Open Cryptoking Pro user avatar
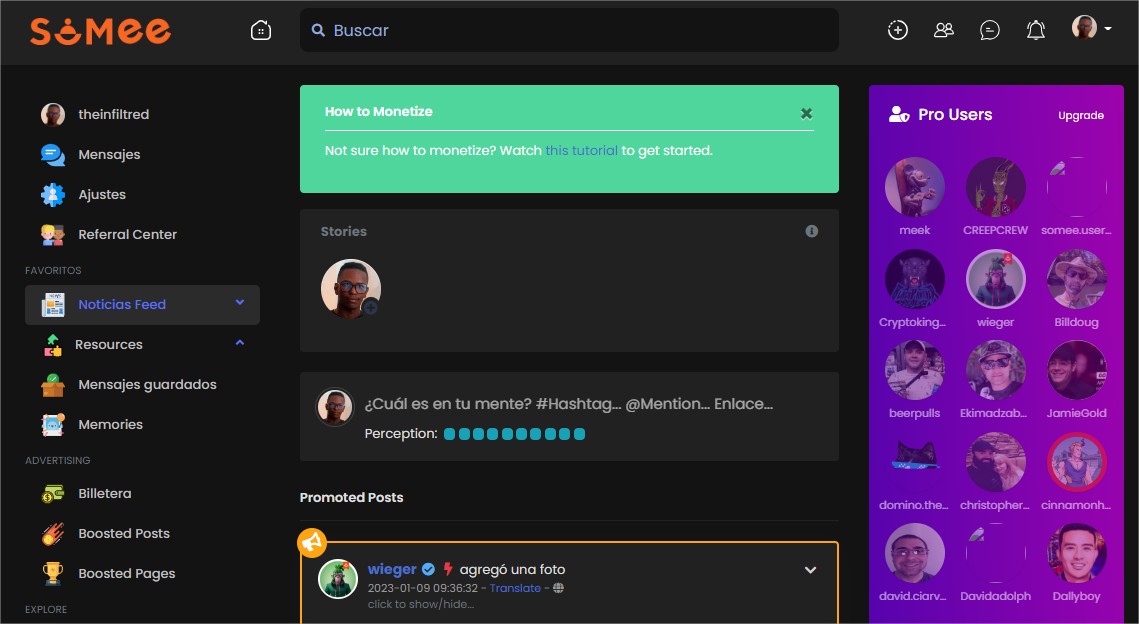 pos(915,279)
